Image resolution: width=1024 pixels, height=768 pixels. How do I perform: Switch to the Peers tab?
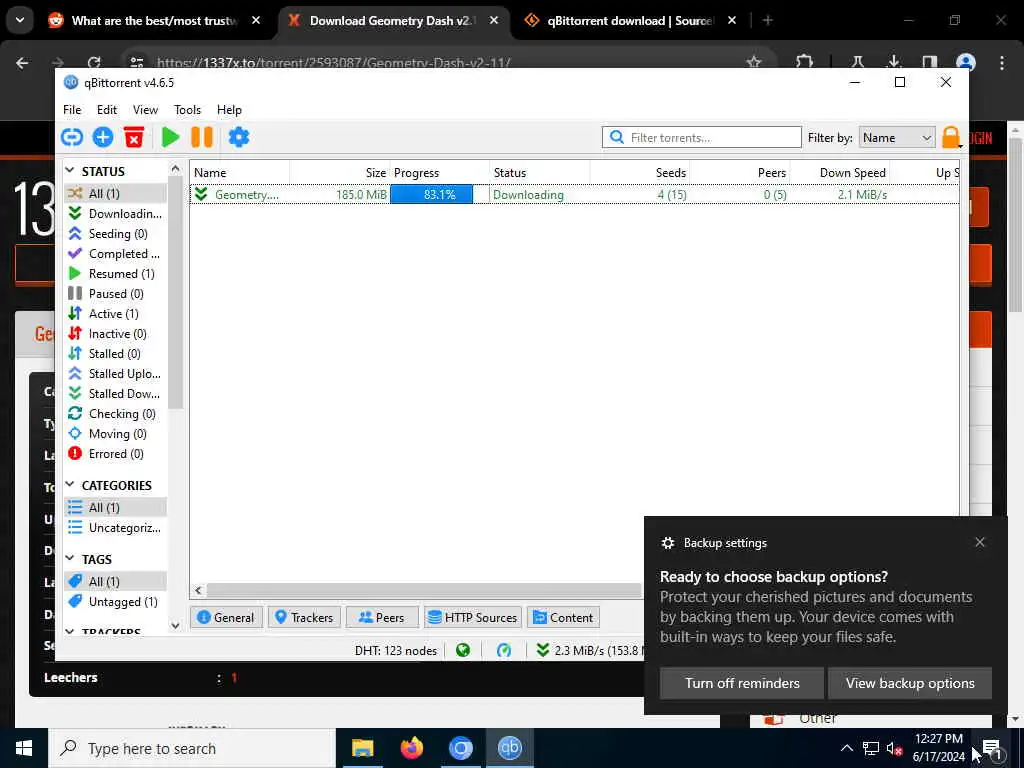click(x=382, y=617)
